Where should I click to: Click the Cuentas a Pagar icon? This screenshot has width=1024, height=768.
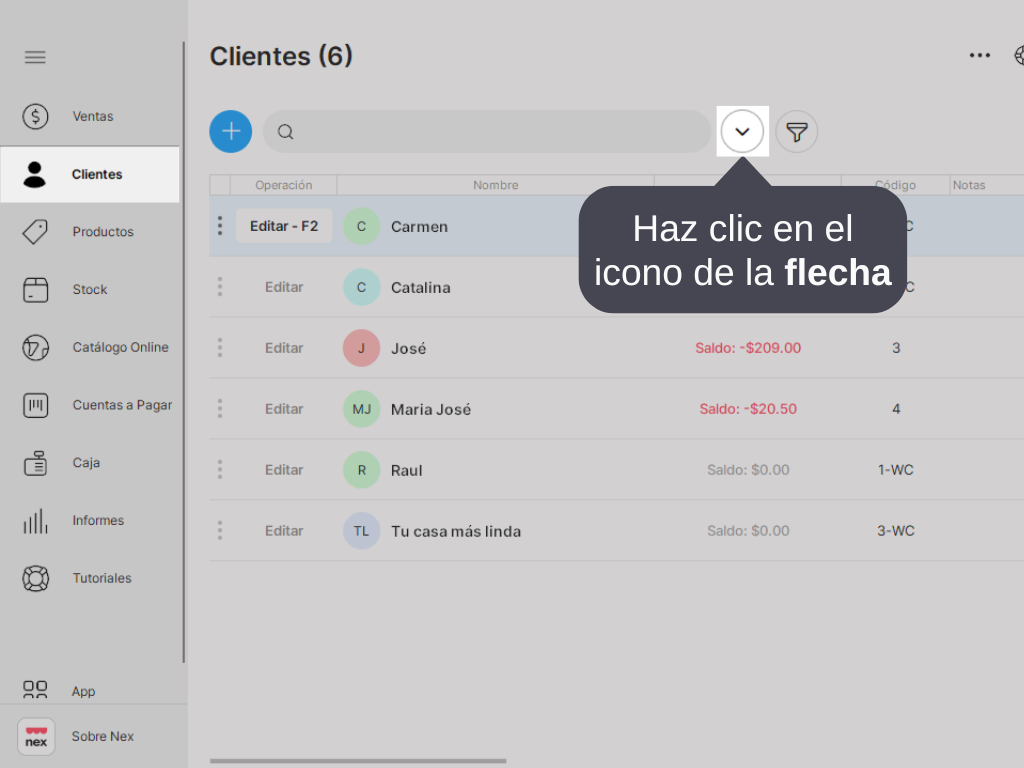tap(35, 405)
